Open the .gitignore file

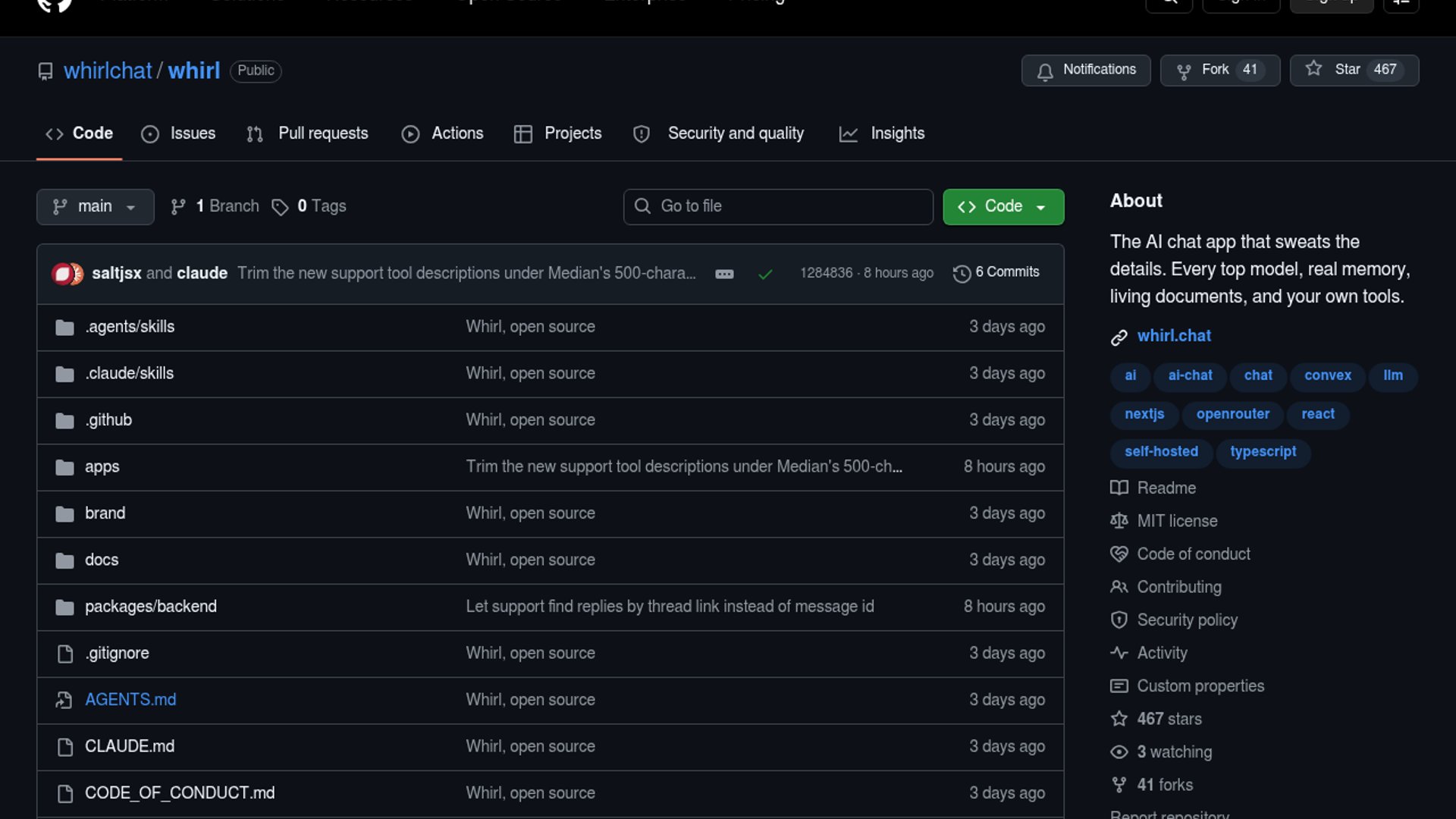coord(117,653)
